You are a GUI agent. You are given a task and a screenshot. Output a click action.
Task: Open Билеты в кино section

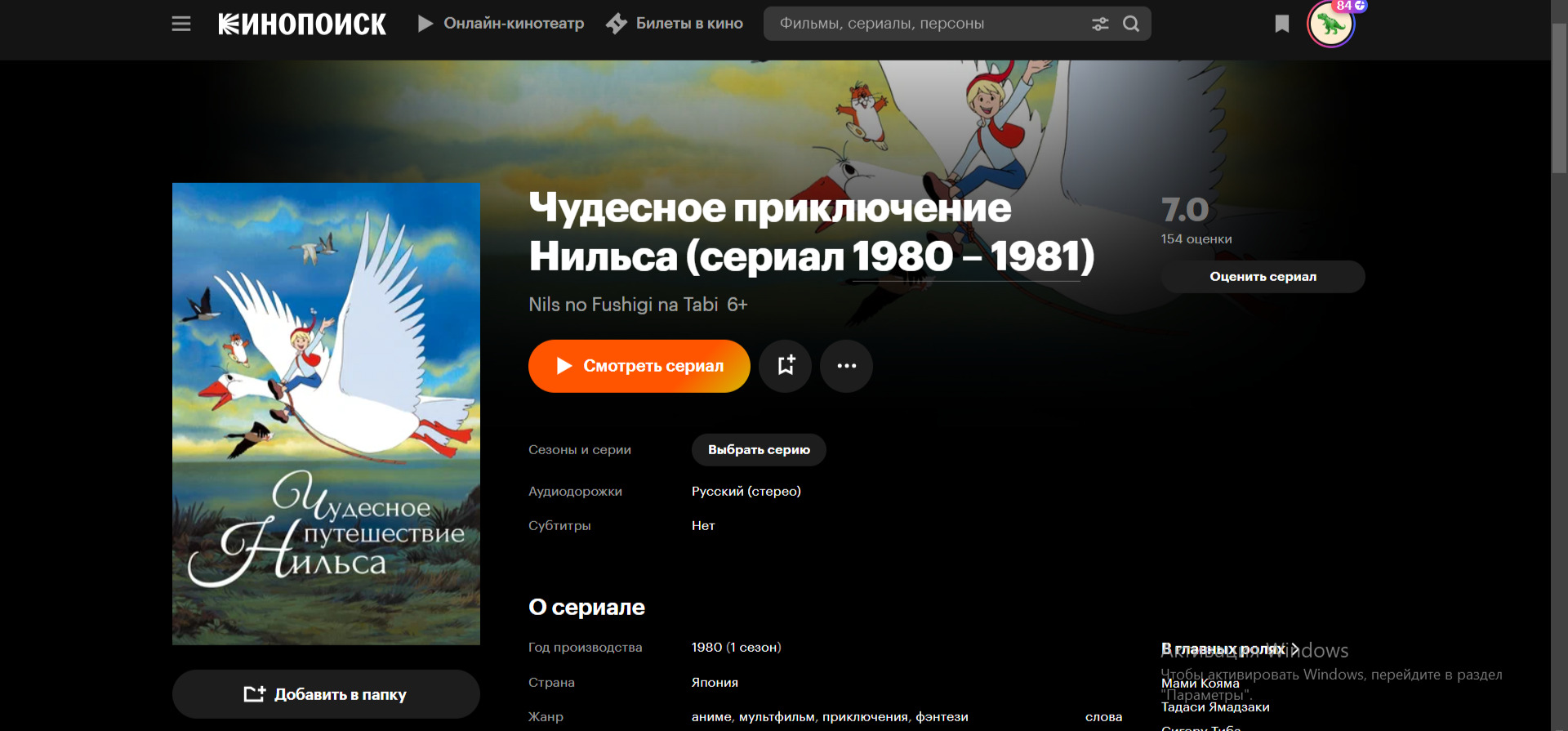click(675, 24)
